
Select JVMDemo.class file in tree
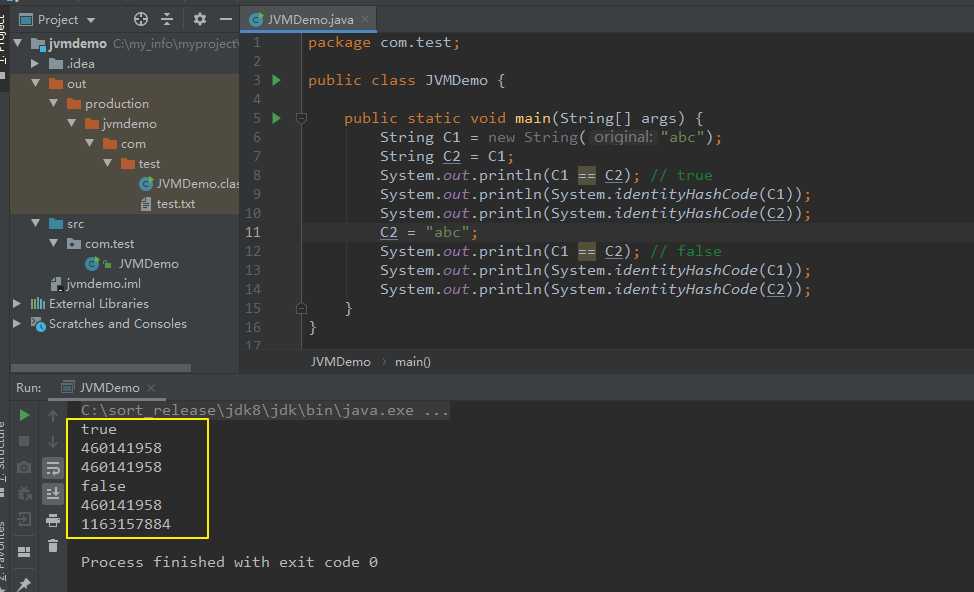coord(189,183)
